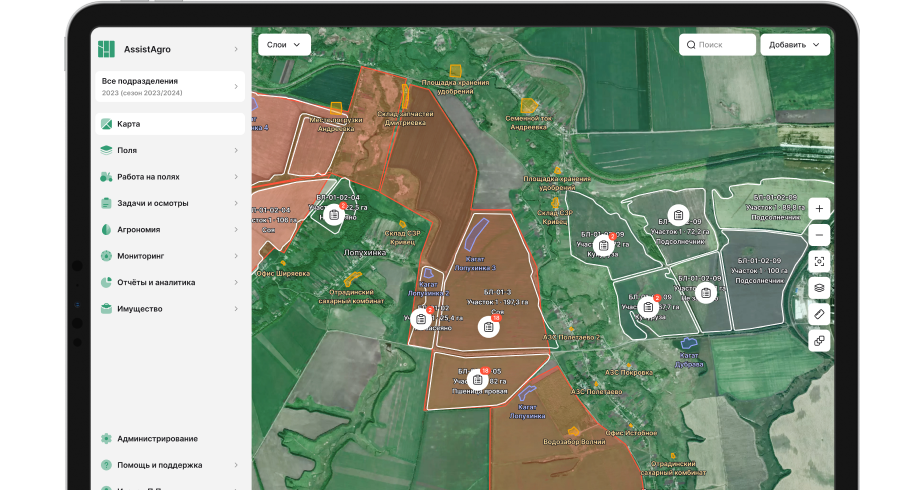Click the AssistAgro logo icon
Screen dimensions: 924x490
(x=107, y=49)
